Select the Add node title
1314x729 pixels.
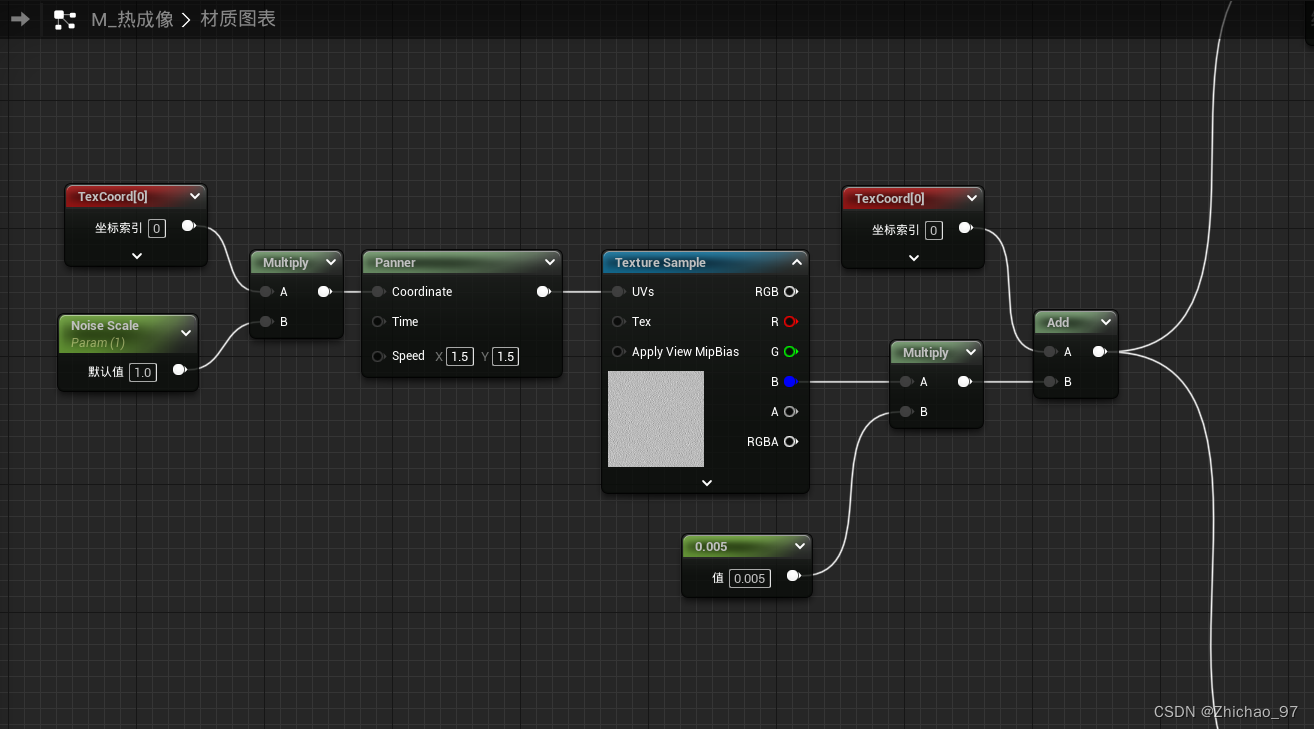[1058, 322]
